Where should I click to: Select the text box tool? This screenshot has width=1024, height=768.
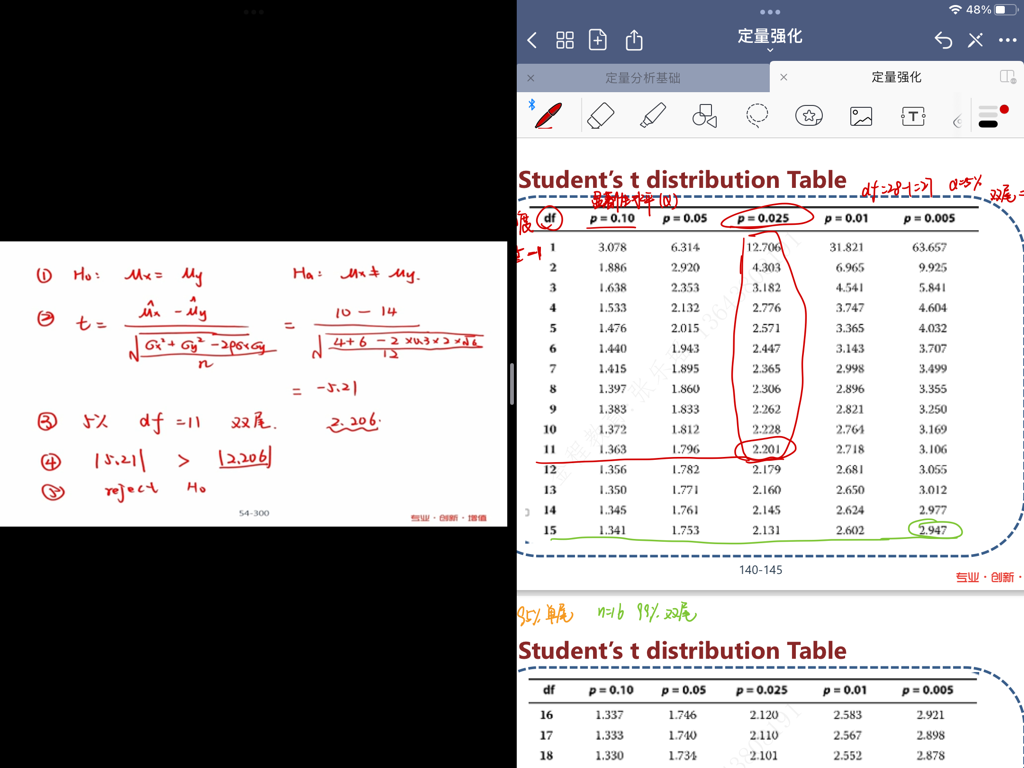coord(913,116)
